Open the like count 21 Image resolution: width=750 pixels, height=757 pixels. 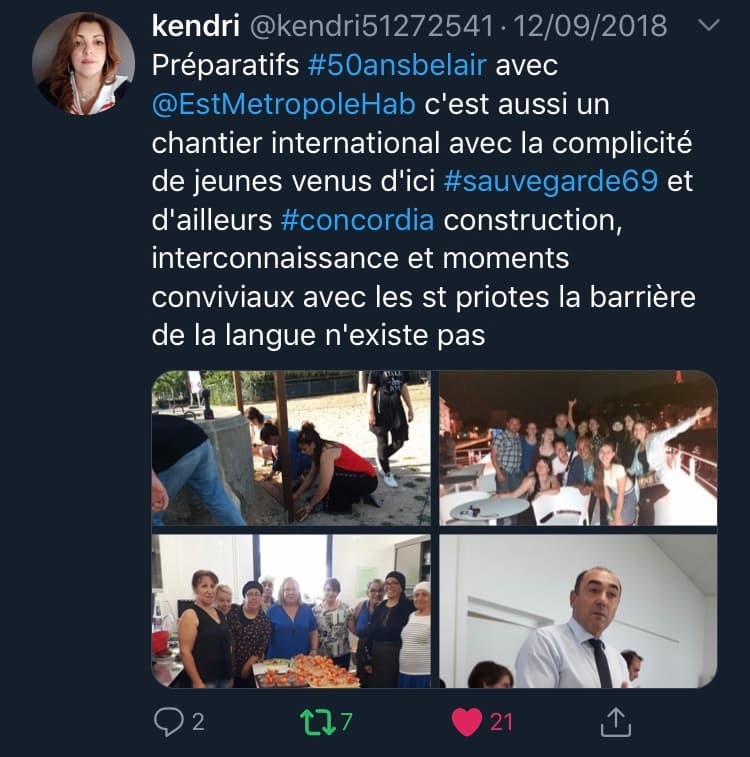coord(501,722)
